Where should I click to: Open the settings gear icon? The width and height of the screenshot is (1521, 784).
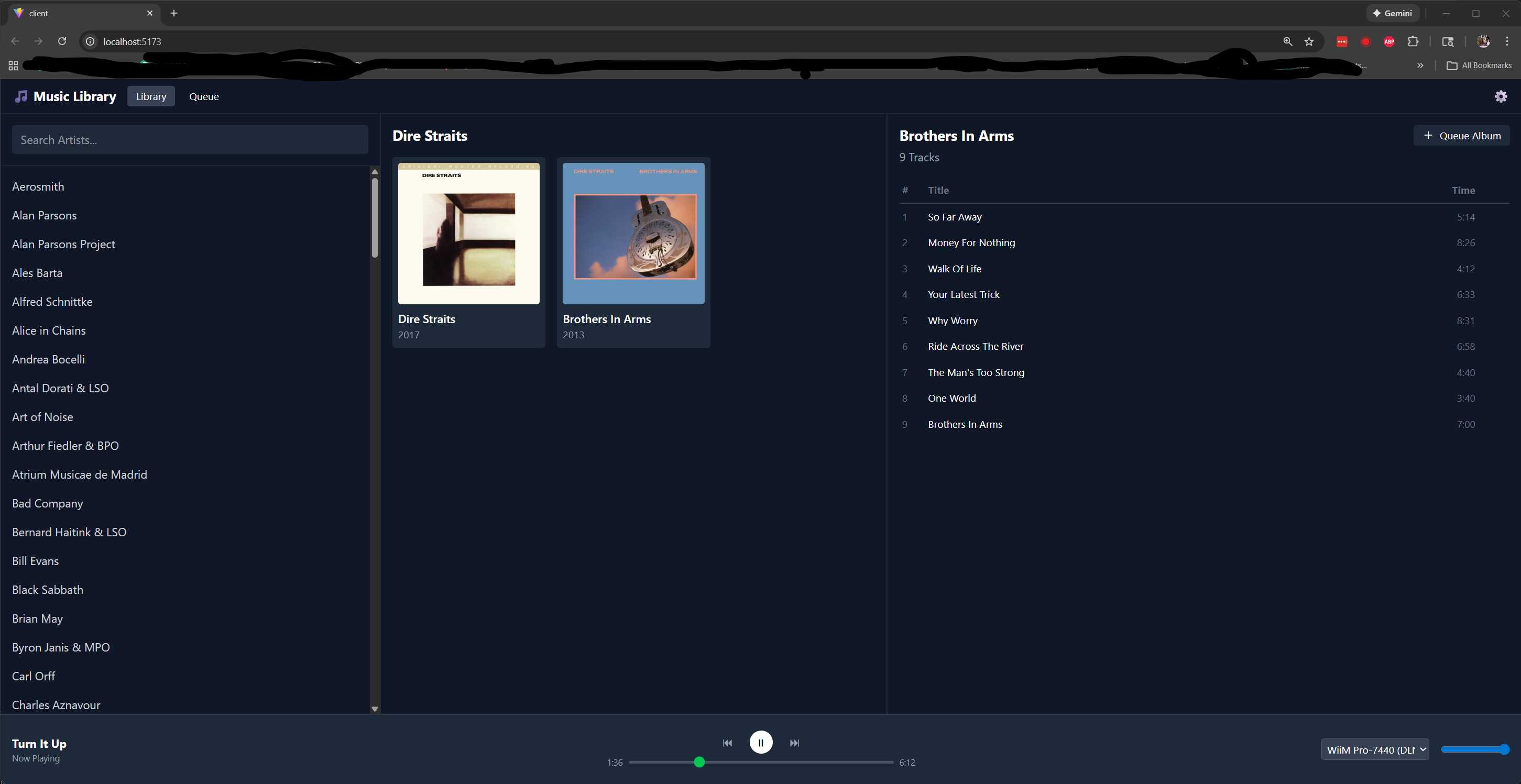coord(1501,96)
